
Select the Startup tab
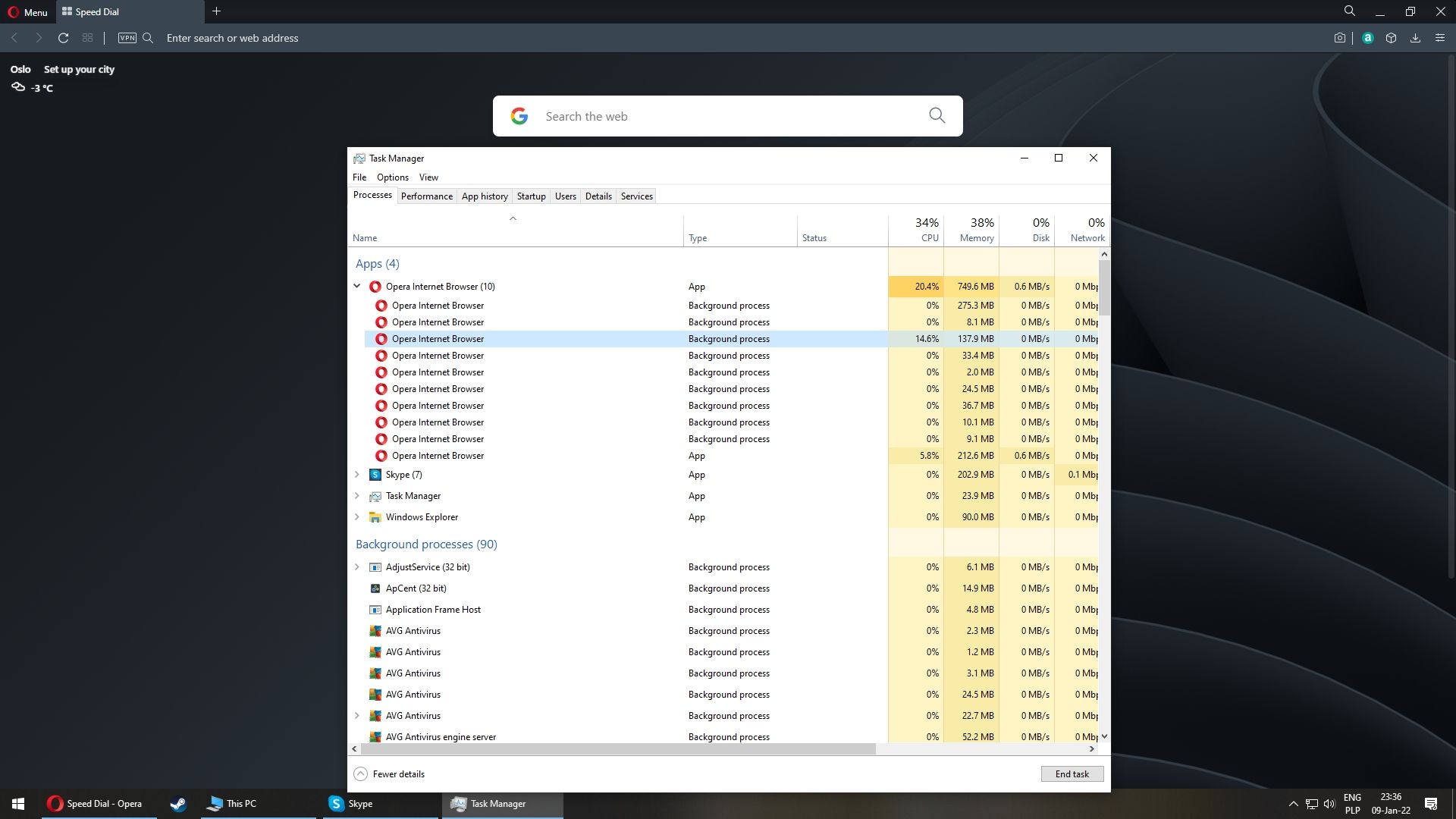click(x=531, y=196)
